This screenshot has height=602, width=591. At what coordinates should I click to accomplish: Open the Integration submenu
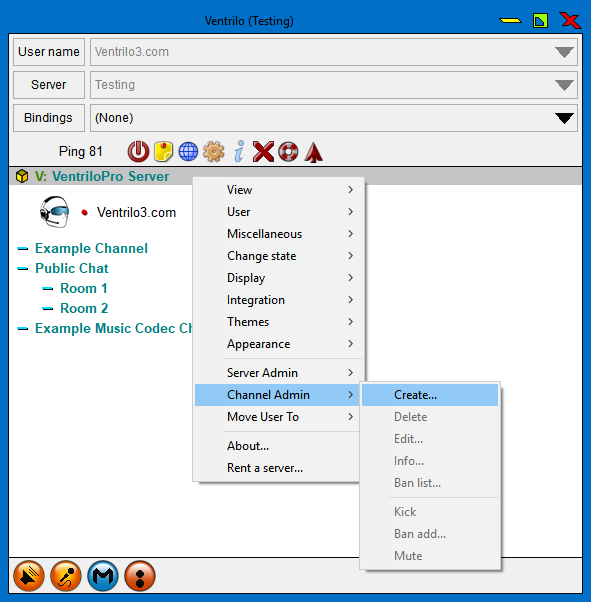coord(278,300)
